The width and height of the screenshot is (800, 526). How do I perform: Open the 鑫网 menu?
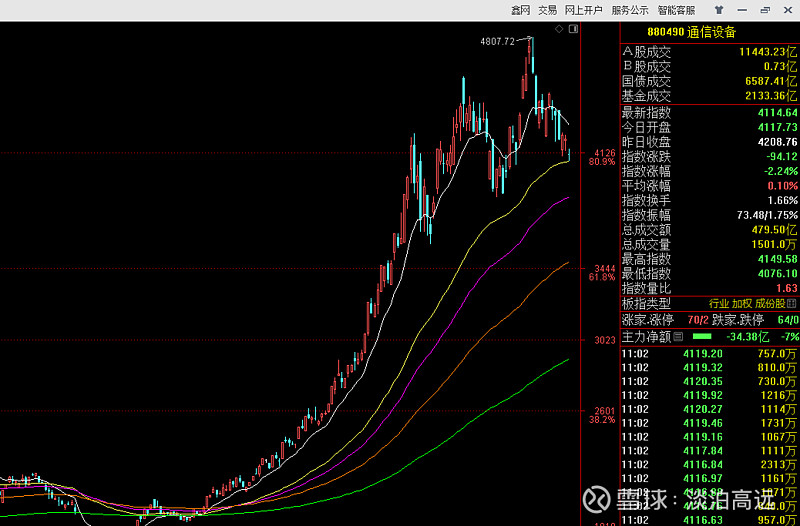coord(521,10)
